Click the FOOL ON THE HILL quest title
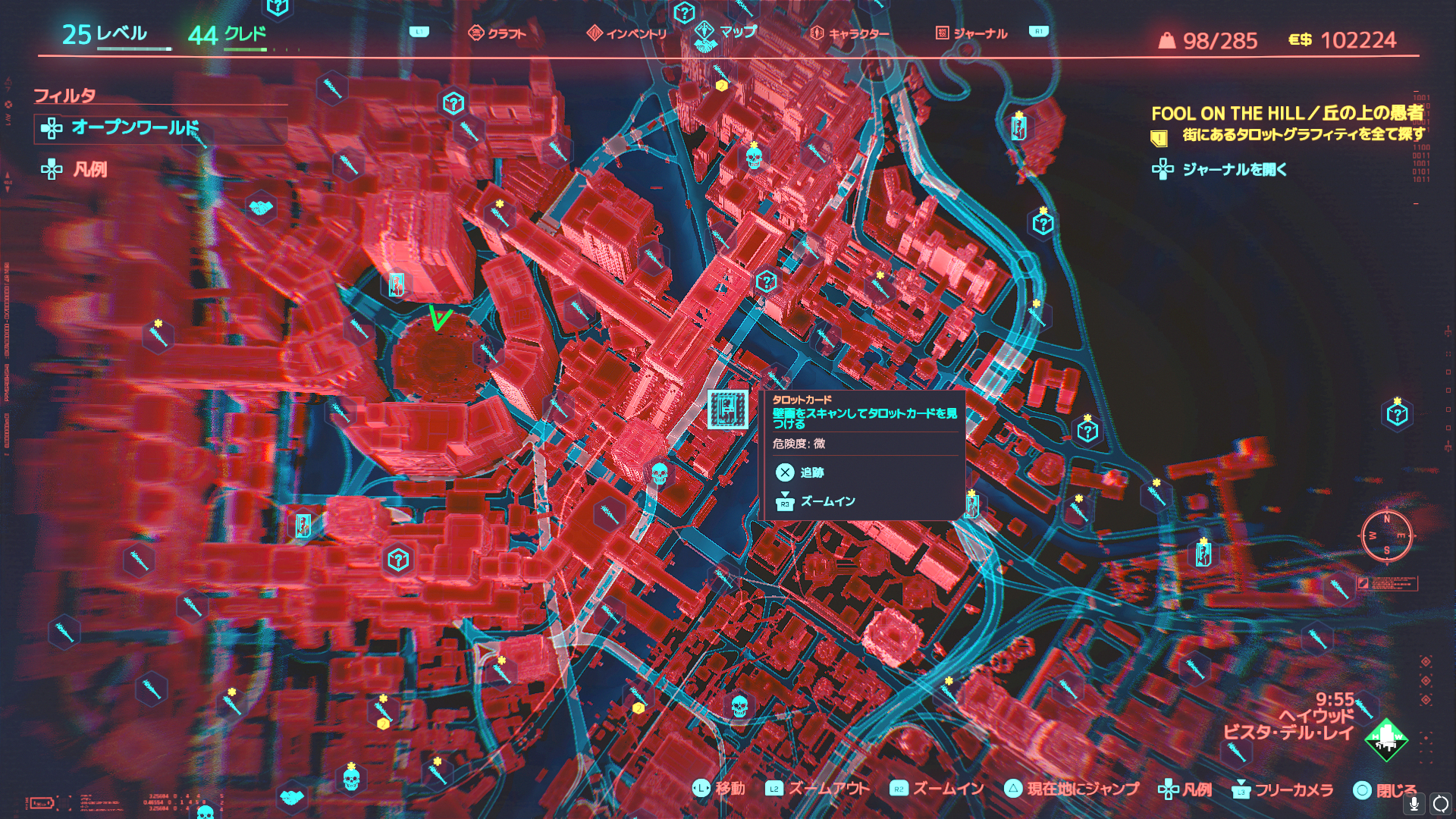This screenshot has height=819, width=1456. (1287, 114)
